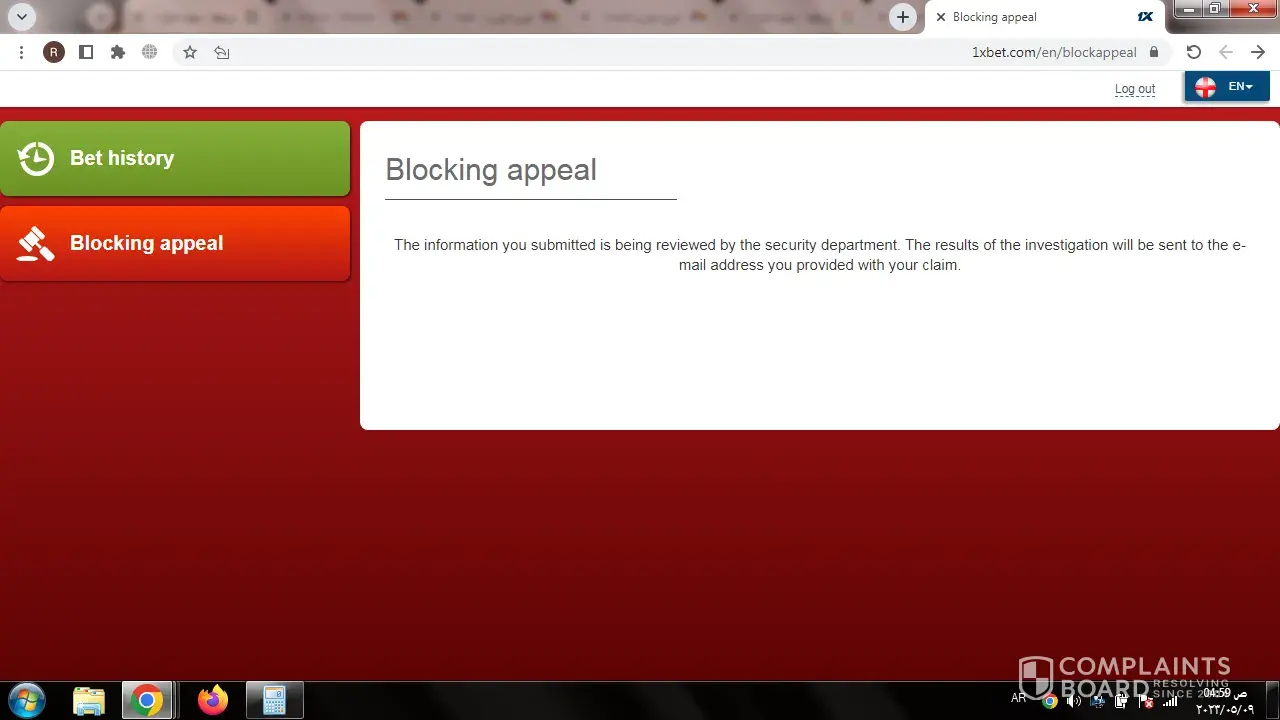
Task: Launch Firefox from the taskbar
Action: coord(212,700)
